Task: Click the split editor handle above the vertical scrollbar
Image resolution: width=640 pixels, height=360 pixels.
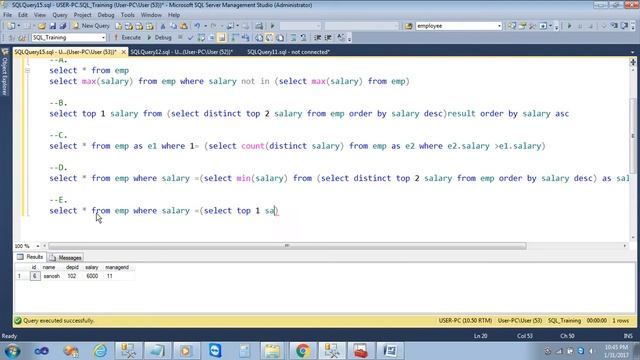Action: tap(632, 62)
